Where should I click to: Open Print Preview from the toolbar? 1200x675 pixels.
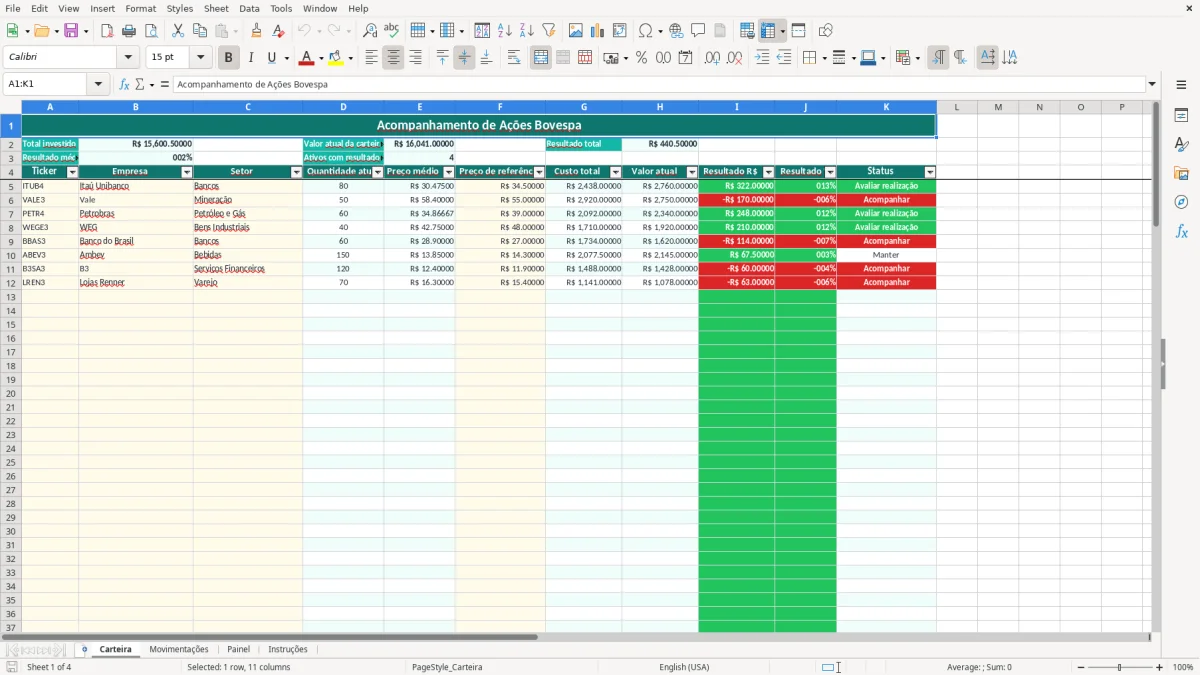coord(151,31)
